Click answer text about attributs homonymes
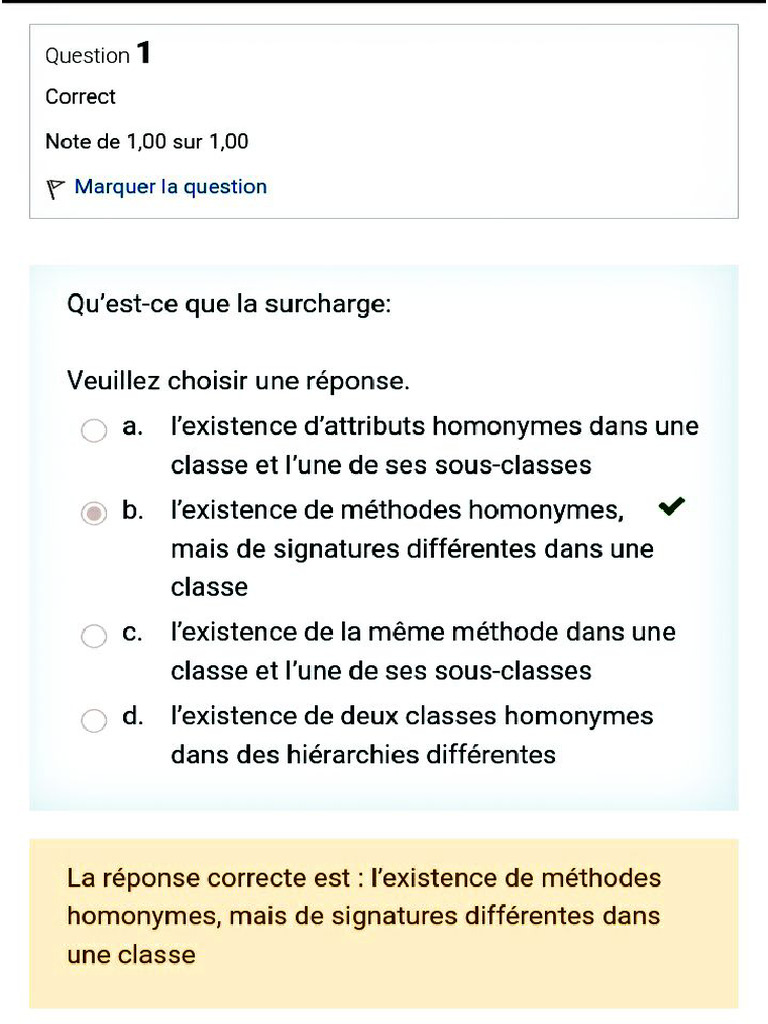 pos(434,446)
